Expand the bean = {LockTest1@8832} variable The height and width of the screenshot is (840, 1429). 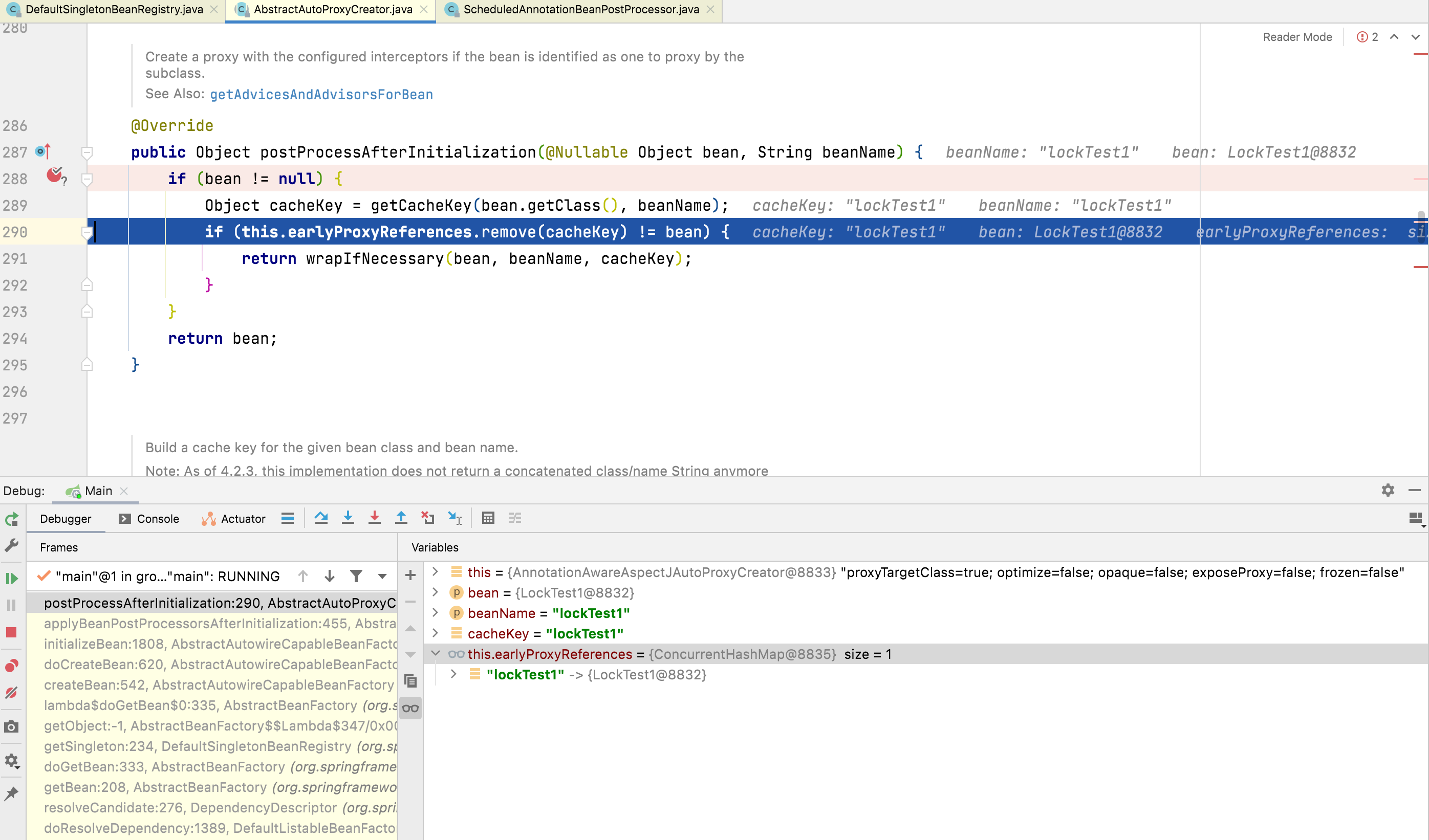click(x=435, y=592)
